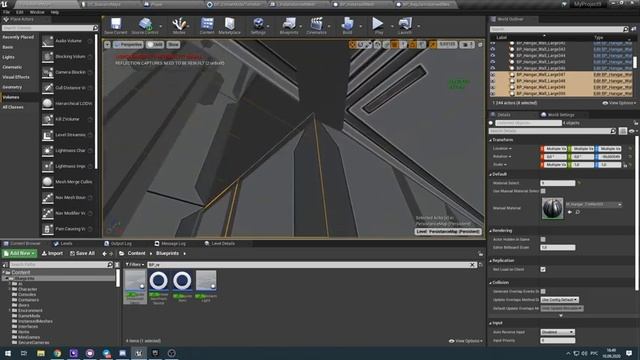
Task: Select Camera Blocking Volume actor icon
Action: 48,72
